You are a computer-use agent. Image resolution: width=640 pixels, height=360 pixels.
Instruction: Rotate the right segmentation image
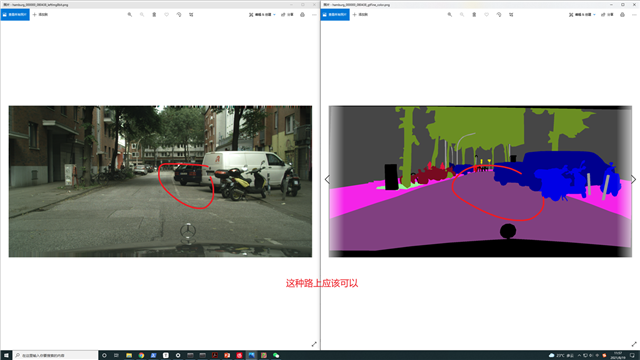(x=499, y=15)
